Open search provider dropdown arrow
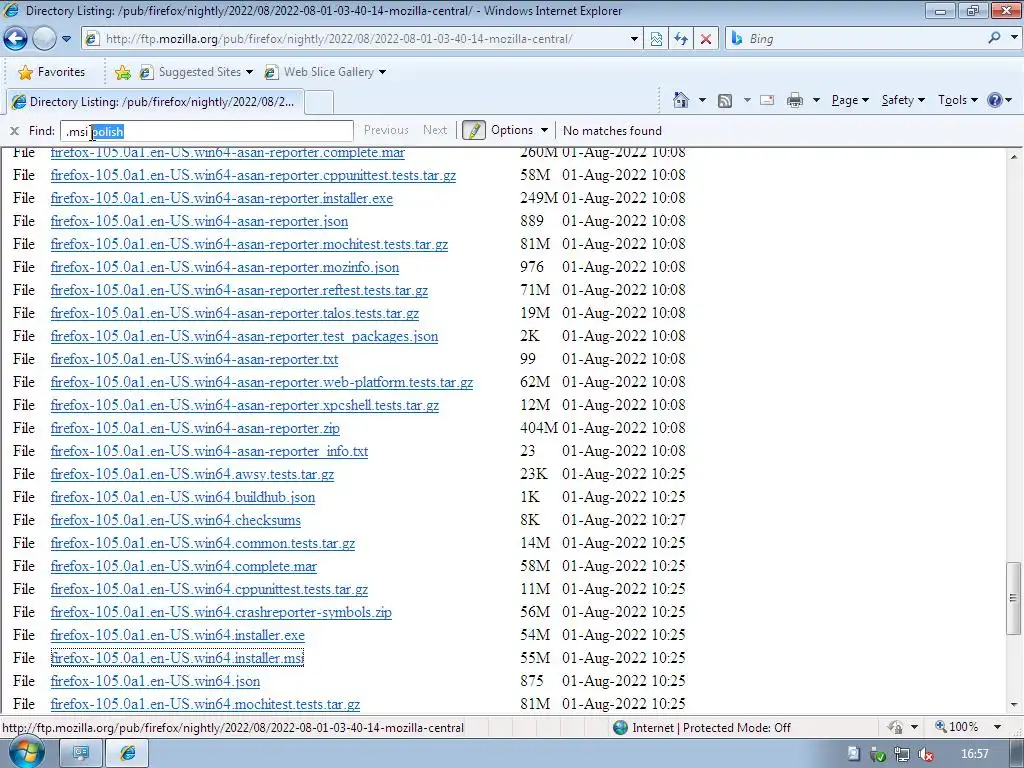Image resolution: width=1024 pixels, height=768 pixels. pyautogui.click(x=1014, y=38)
